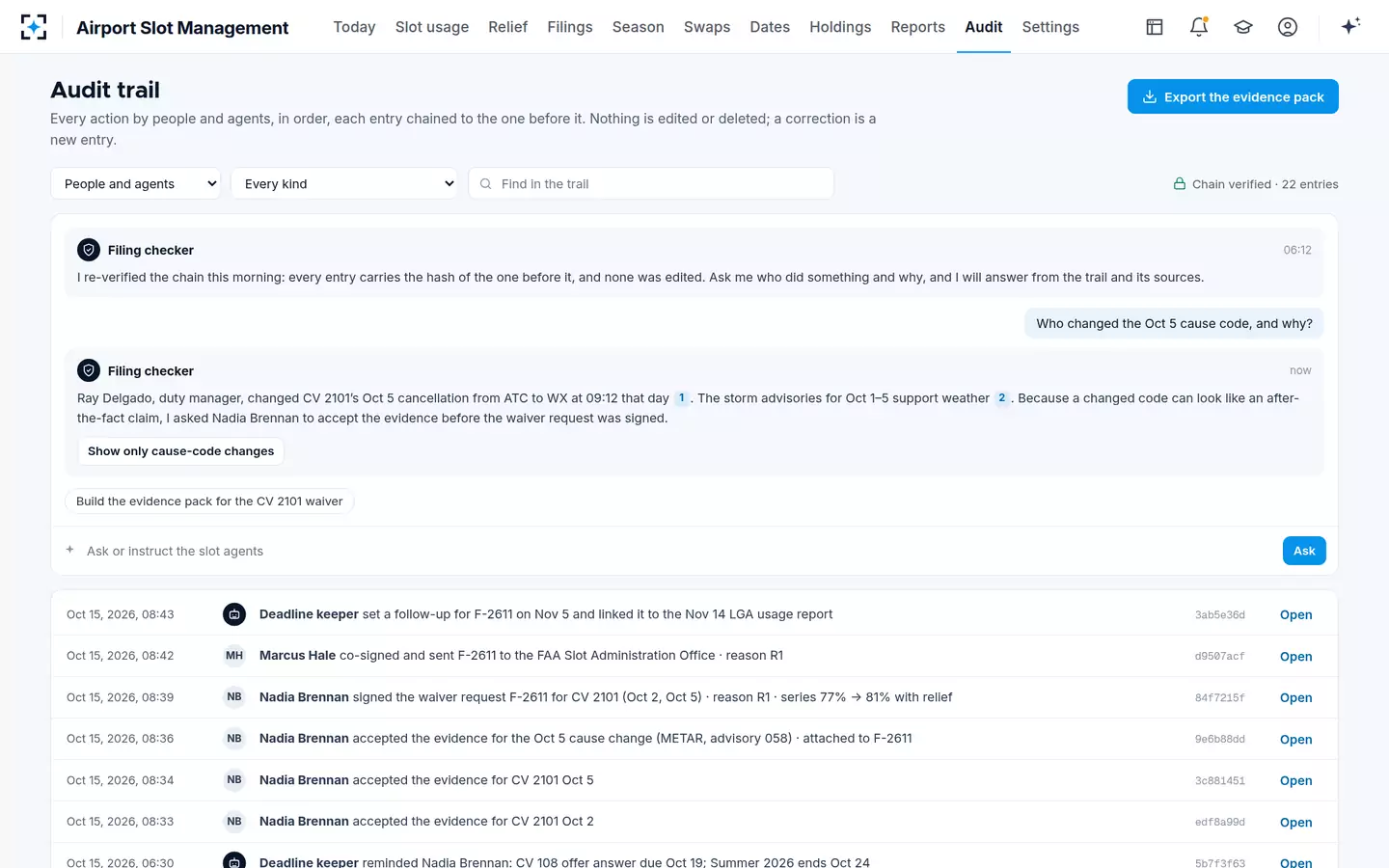The width and height of the screenshot is (1389, 868).
Task: Focus the Find in the trail search field
Action: click(x=651, y=183)
